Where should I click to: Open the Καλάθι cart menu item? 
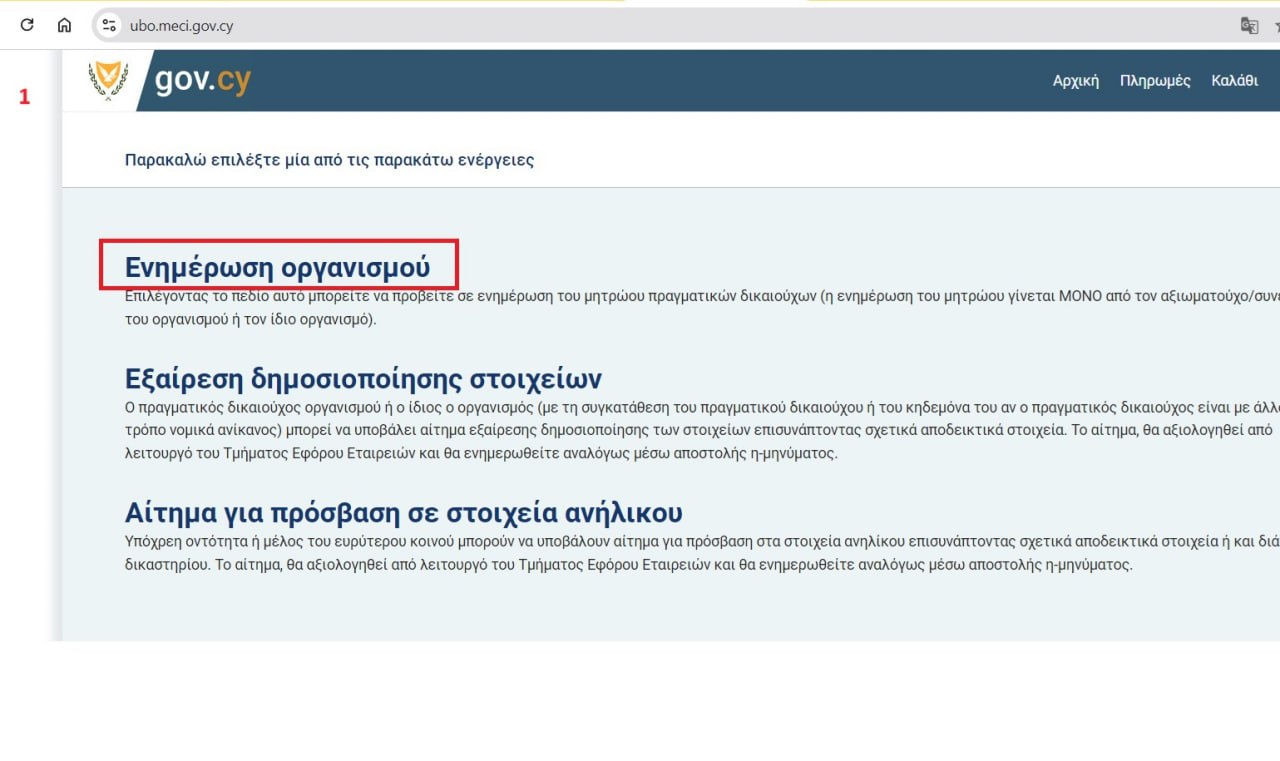click(1234, 81)
